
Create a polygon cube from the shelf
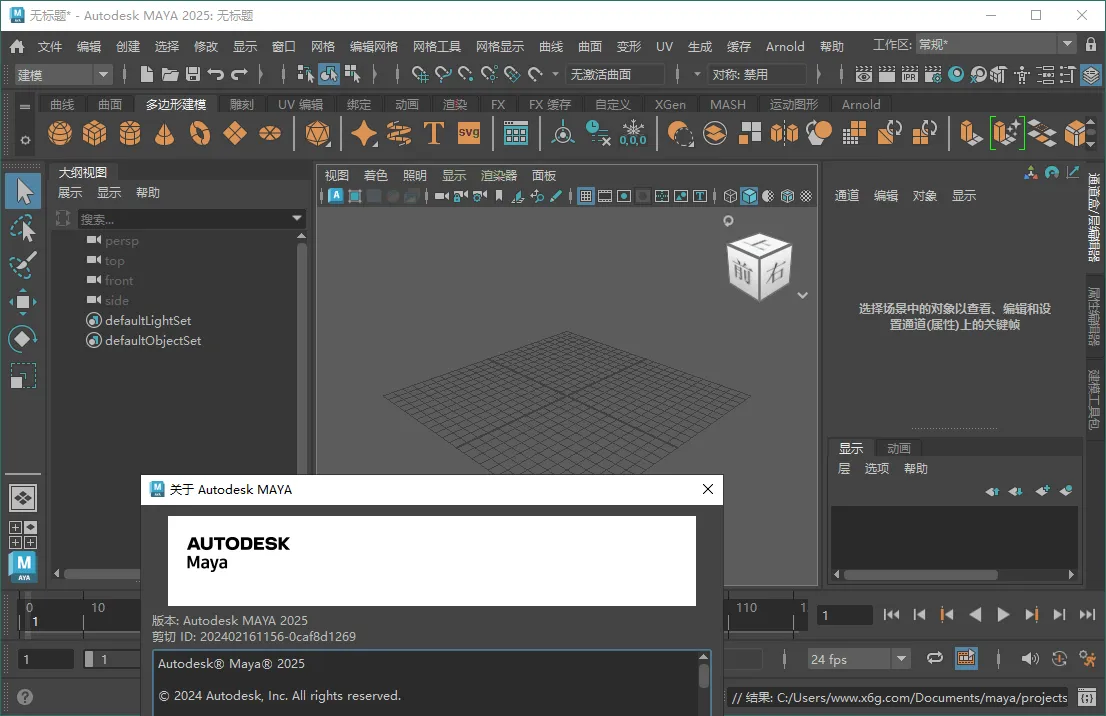[x=95, y=132]
